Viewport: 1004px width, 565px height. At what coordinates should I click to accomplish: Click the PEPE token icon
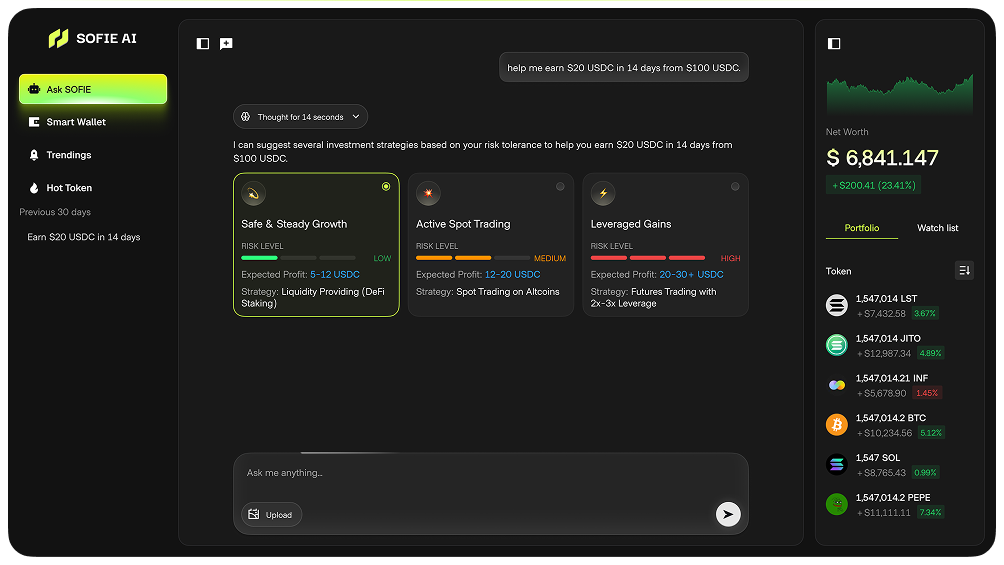(837, 504)
